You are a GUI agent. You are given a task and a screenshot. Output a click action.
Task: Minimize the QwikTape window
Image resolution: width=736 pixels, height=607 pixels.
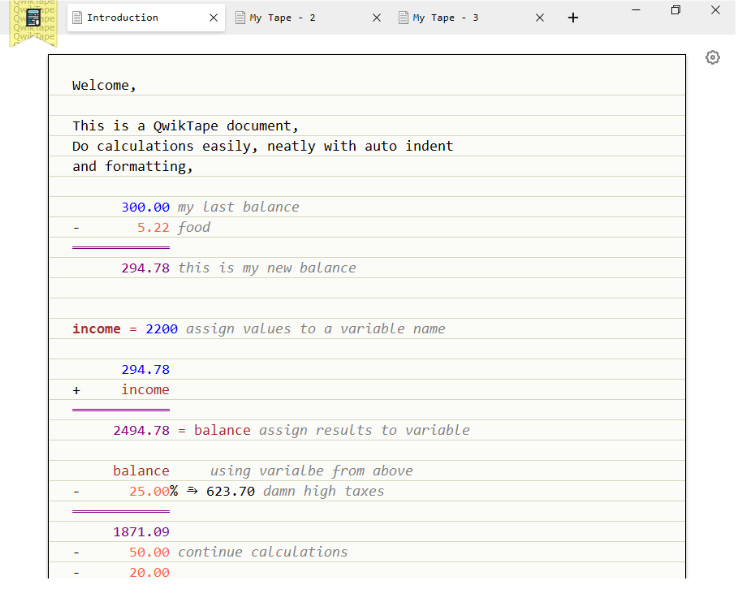click(636, 10)
